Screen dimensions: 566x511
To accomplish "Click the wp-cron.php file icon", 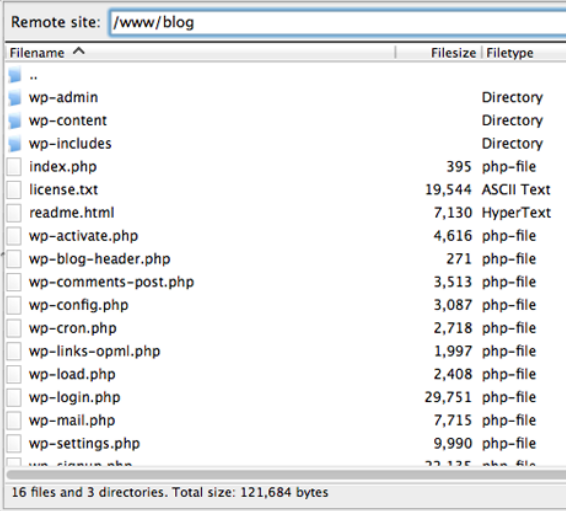I will click(x=14, y=328).
